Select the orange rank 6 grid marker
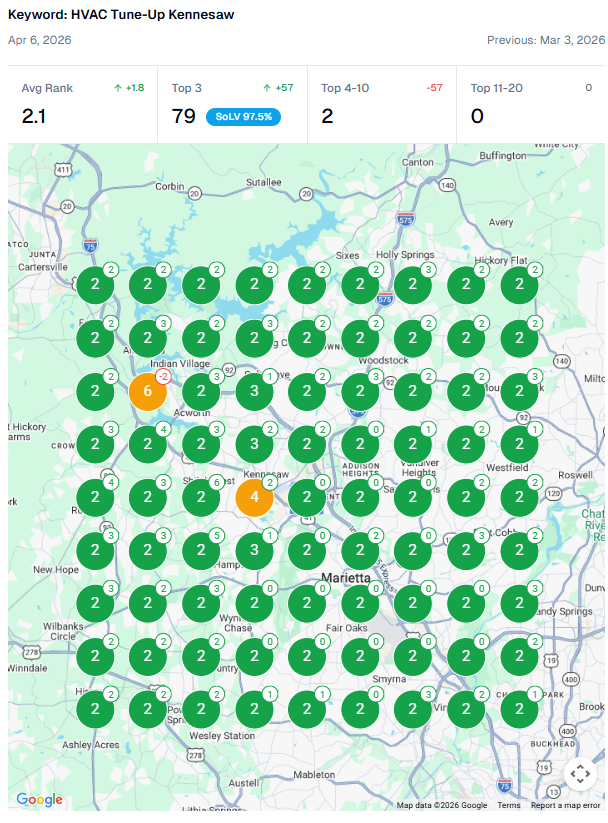 [x=148, y=391]
